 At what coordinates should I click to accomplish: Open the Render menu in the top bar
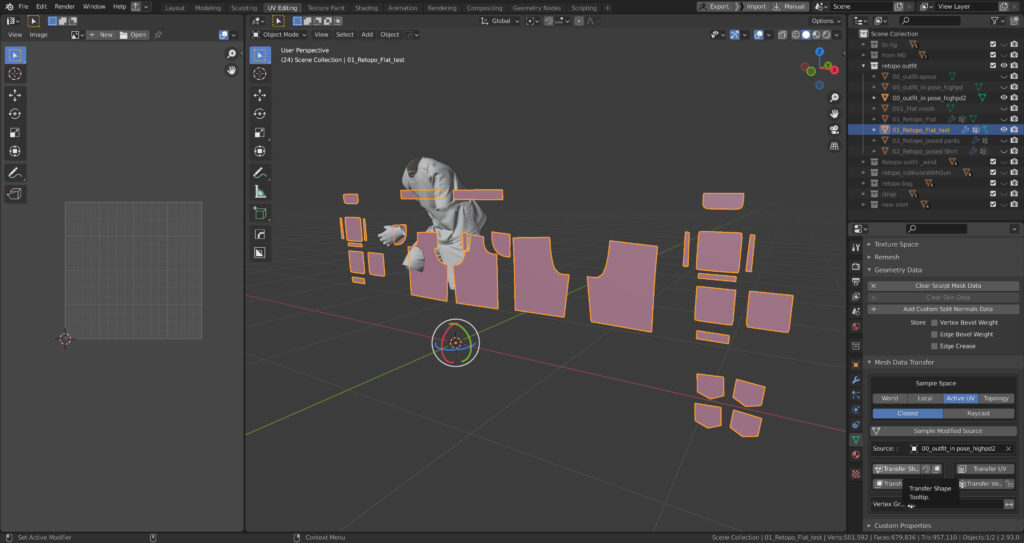pos(64,6)
